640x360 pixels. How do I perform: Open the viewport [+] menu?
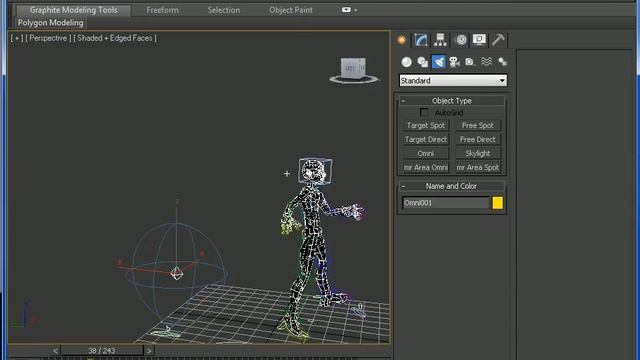(x=17, y=38)
